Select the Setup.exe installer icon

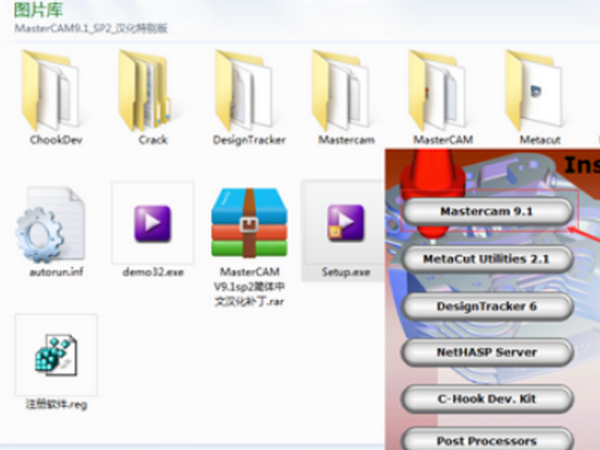coord(346,223)
